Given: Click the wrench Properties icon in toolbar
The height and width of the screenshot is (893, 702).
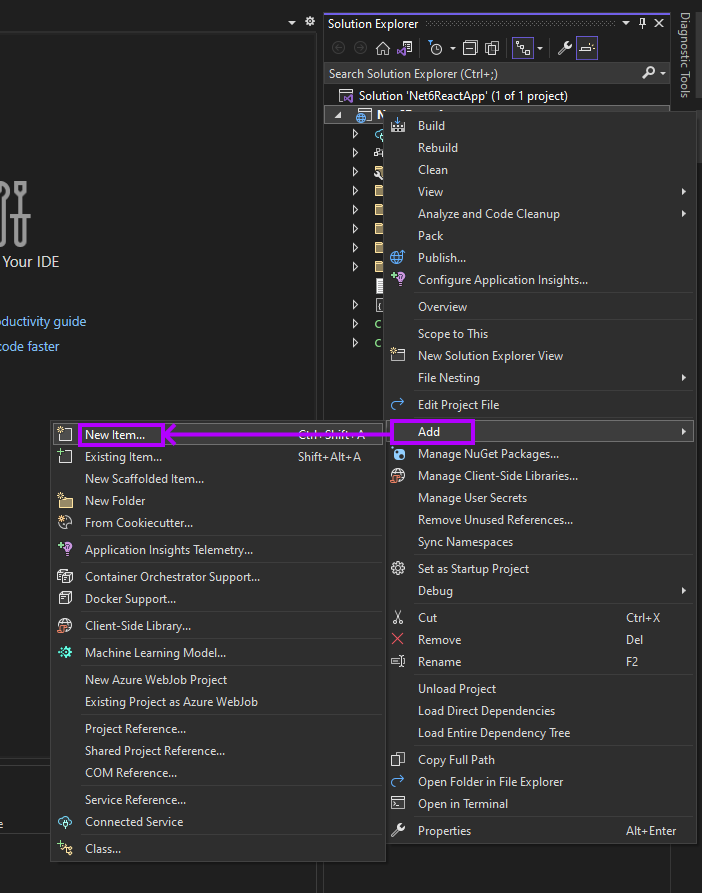Looking at the screenshot, I should click(565, 48).
